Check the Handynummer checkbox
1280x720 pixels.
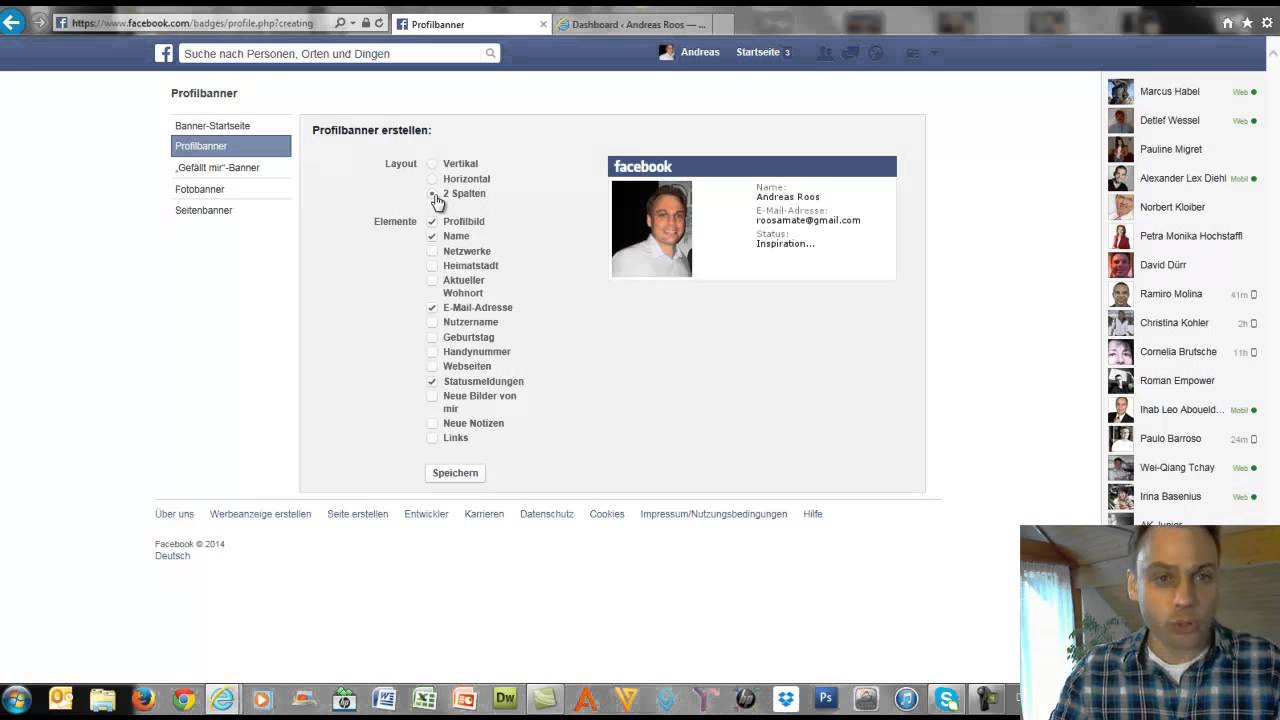click(x=432, y=352)
